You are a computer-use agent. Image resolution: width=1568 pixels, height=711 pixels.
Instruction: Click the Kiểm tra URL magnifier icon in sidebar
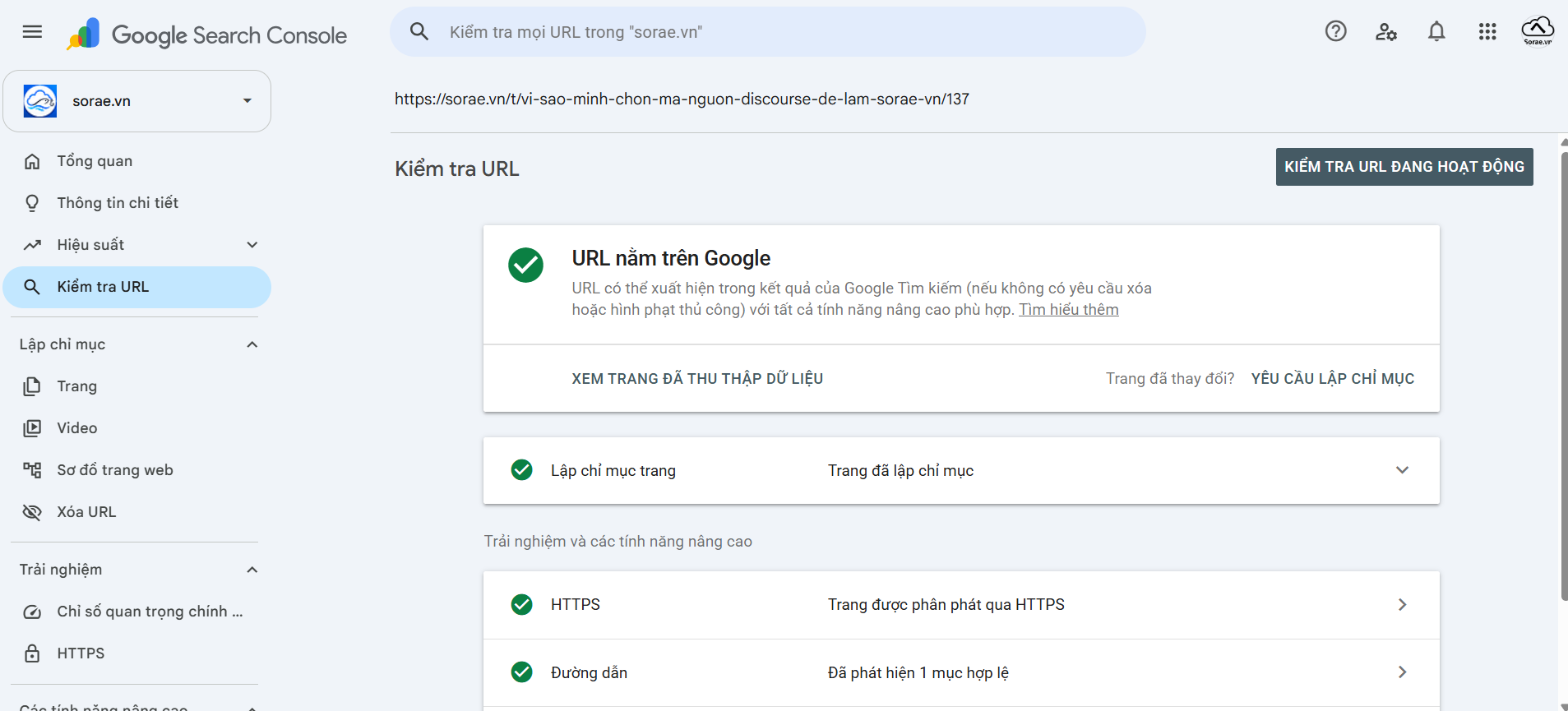pos(32,287)
